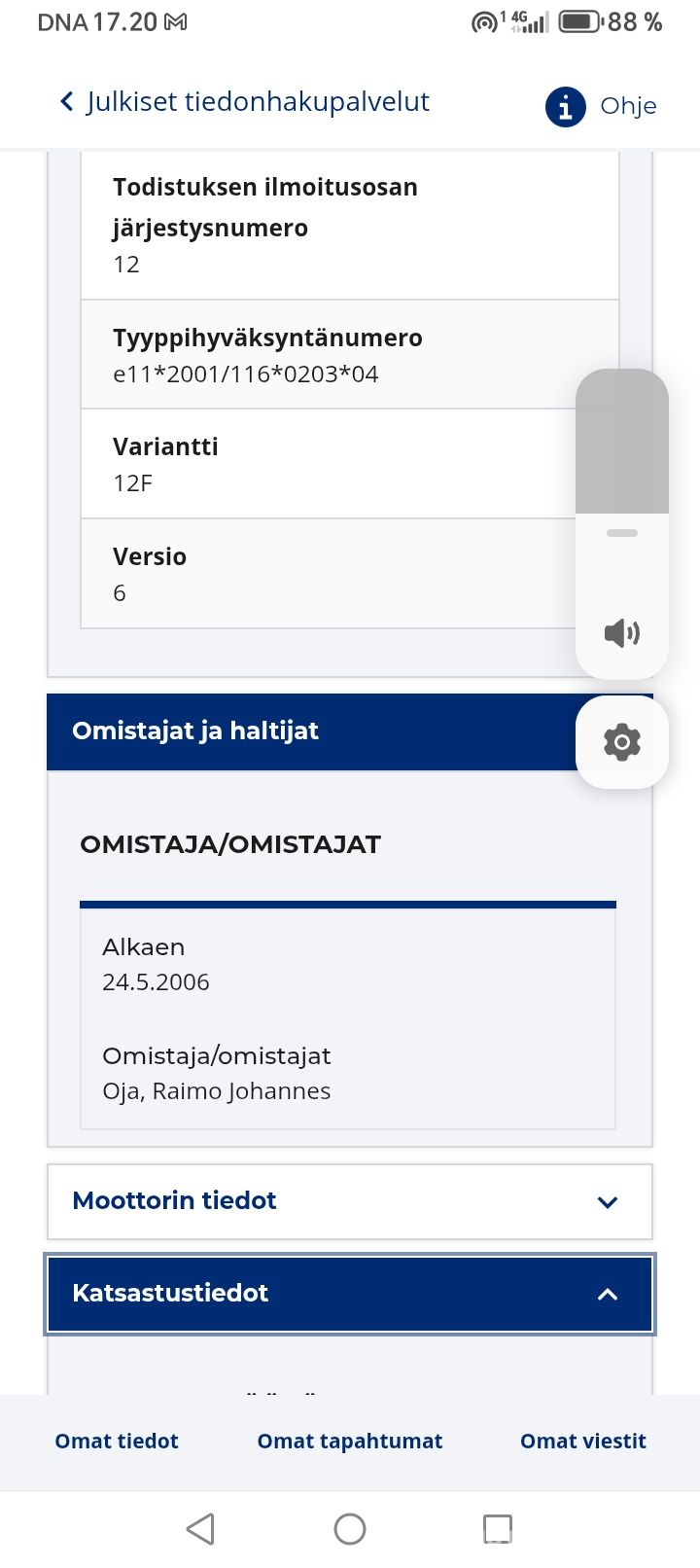Open the Omat tapahtumat tab
This screenshot has height=1568, width=700.
349,1442
